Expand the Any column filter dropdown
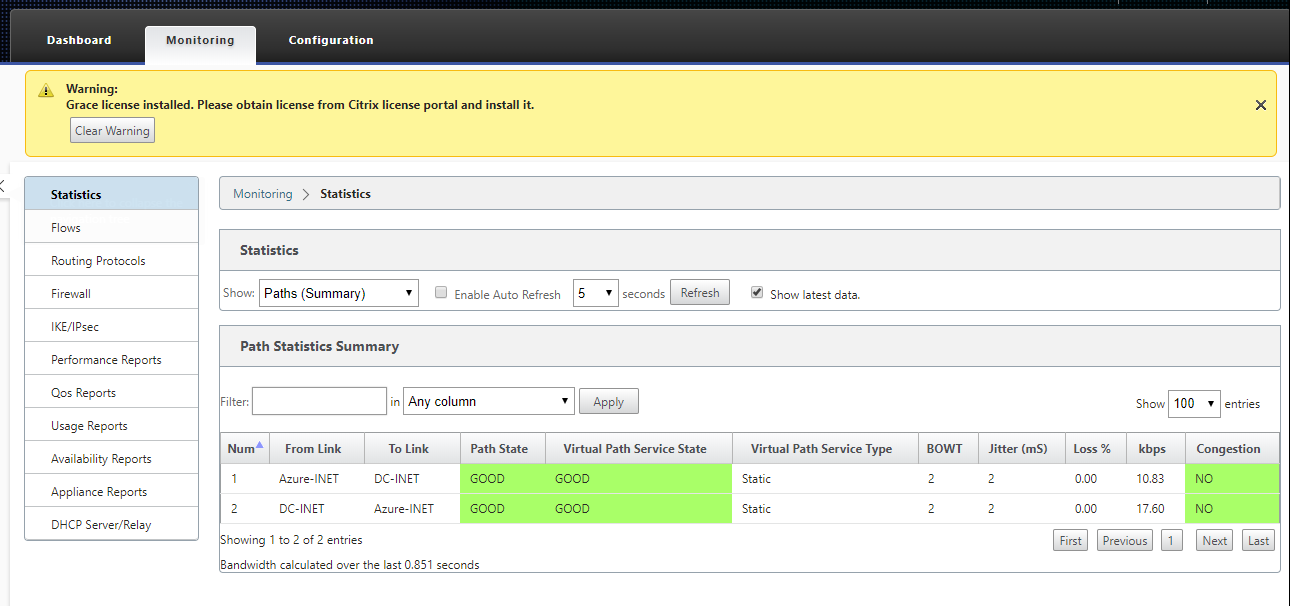This screenshot has height=606, width=1290. pyautogui.click(x=489, y=401)
